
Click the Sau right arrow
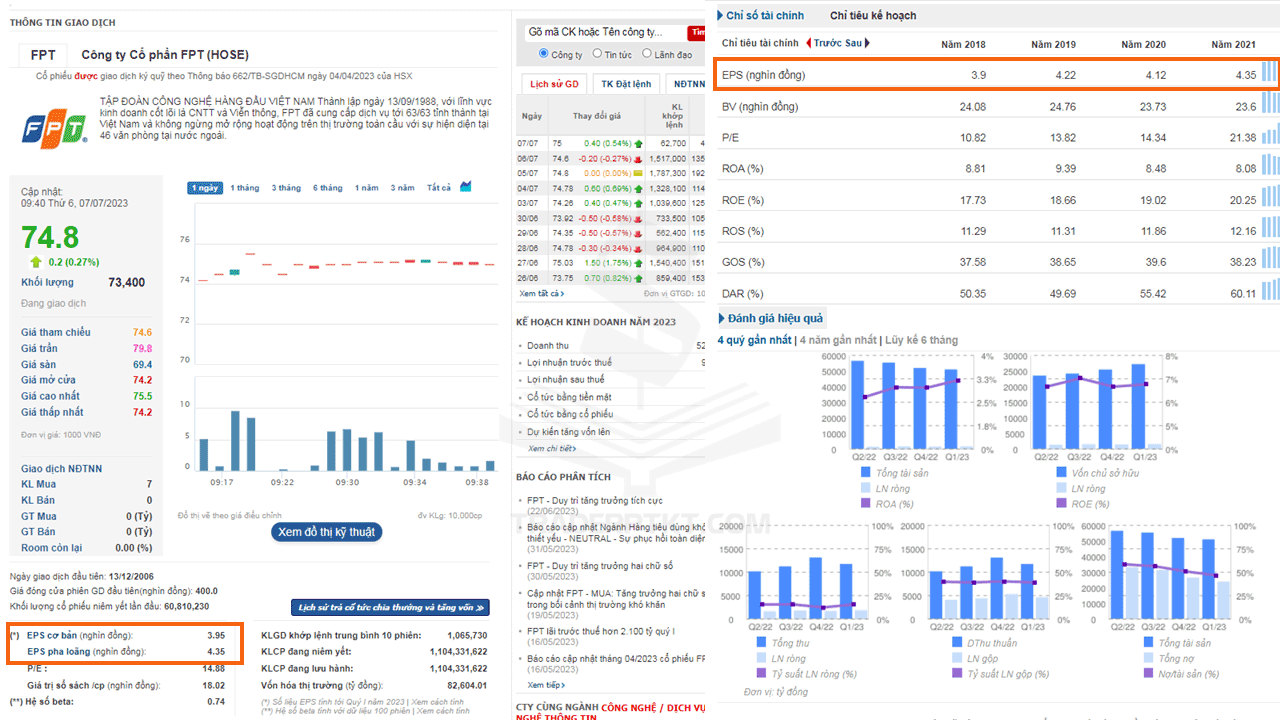click(867, 43)
